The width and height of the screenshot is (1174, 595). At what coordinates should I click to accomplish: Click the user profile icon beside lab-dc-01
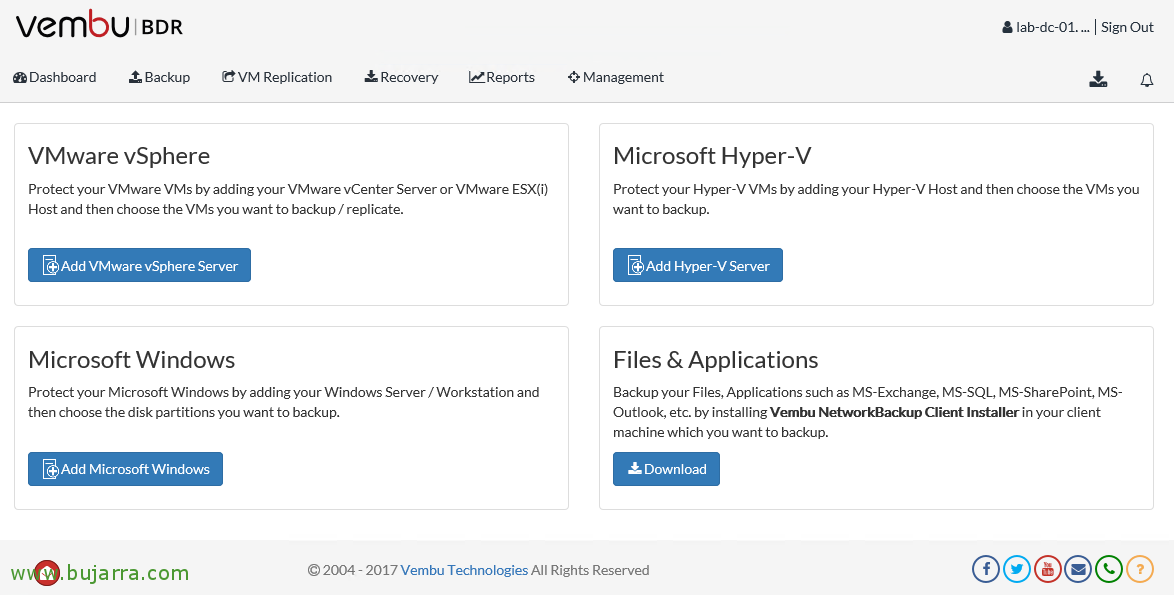[1007, 28]
